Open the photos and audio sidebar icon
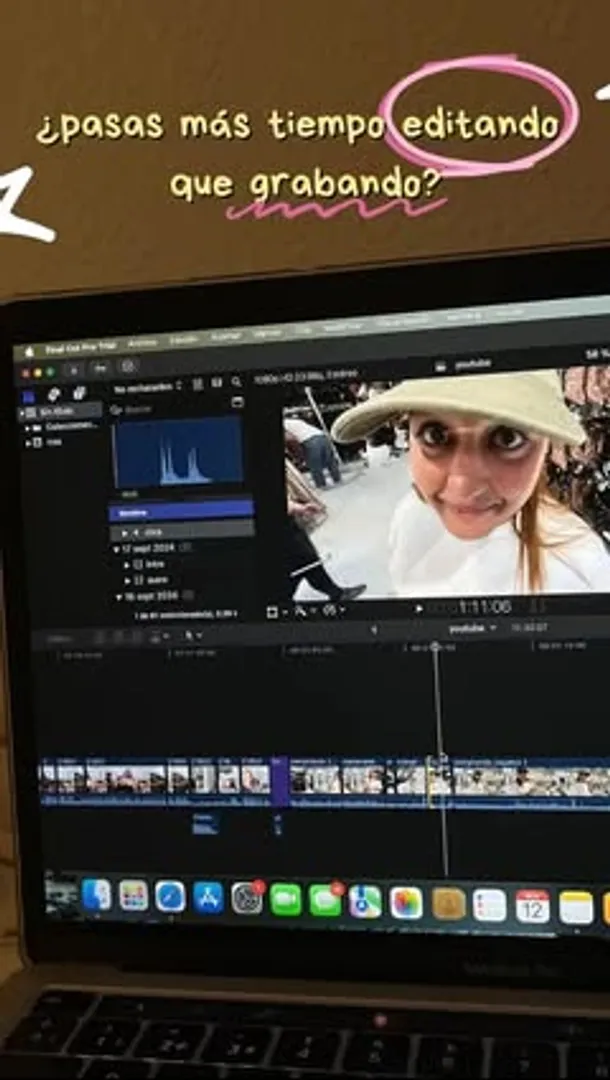Viewport: 610px width, 1080px height. (x=54, y=394)
